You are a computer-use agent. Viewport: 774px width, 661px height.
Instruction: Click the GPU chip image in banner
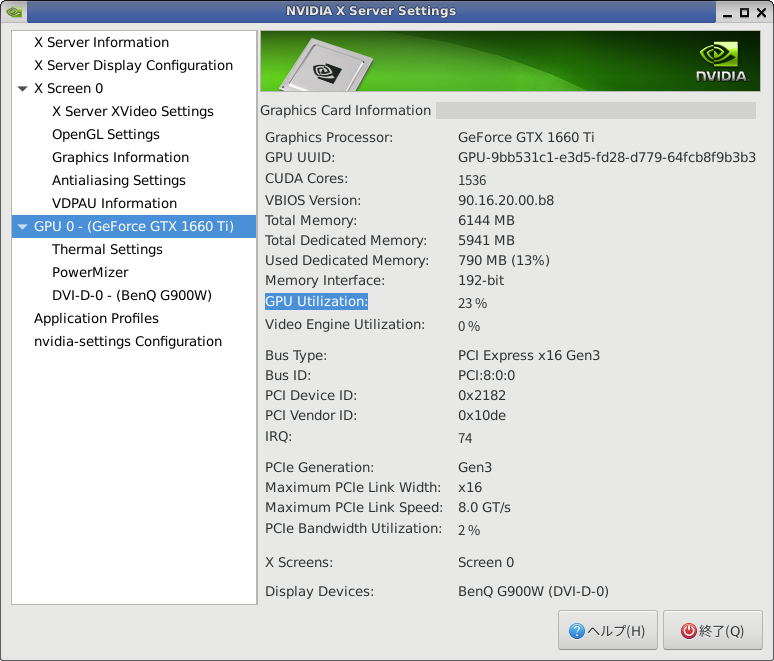click(327, 67)
